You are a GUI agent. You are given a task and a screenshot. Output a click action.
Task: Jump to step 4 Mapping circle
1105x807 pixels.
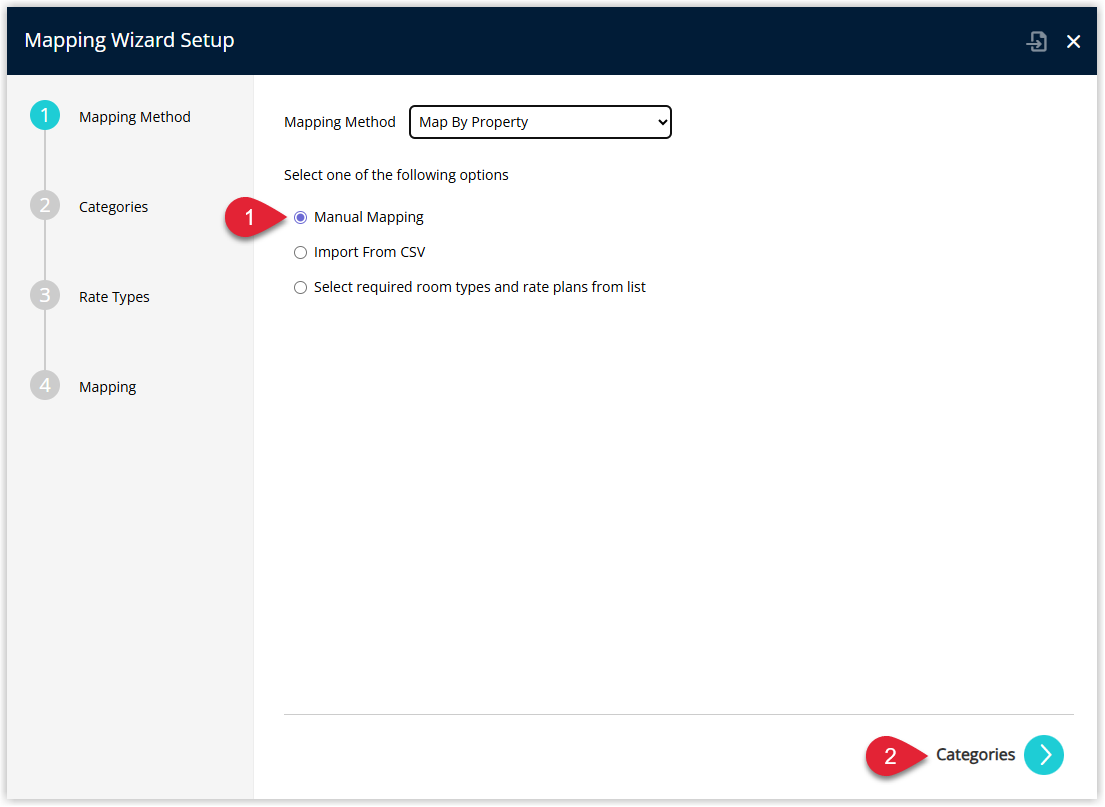coord(45,386)
